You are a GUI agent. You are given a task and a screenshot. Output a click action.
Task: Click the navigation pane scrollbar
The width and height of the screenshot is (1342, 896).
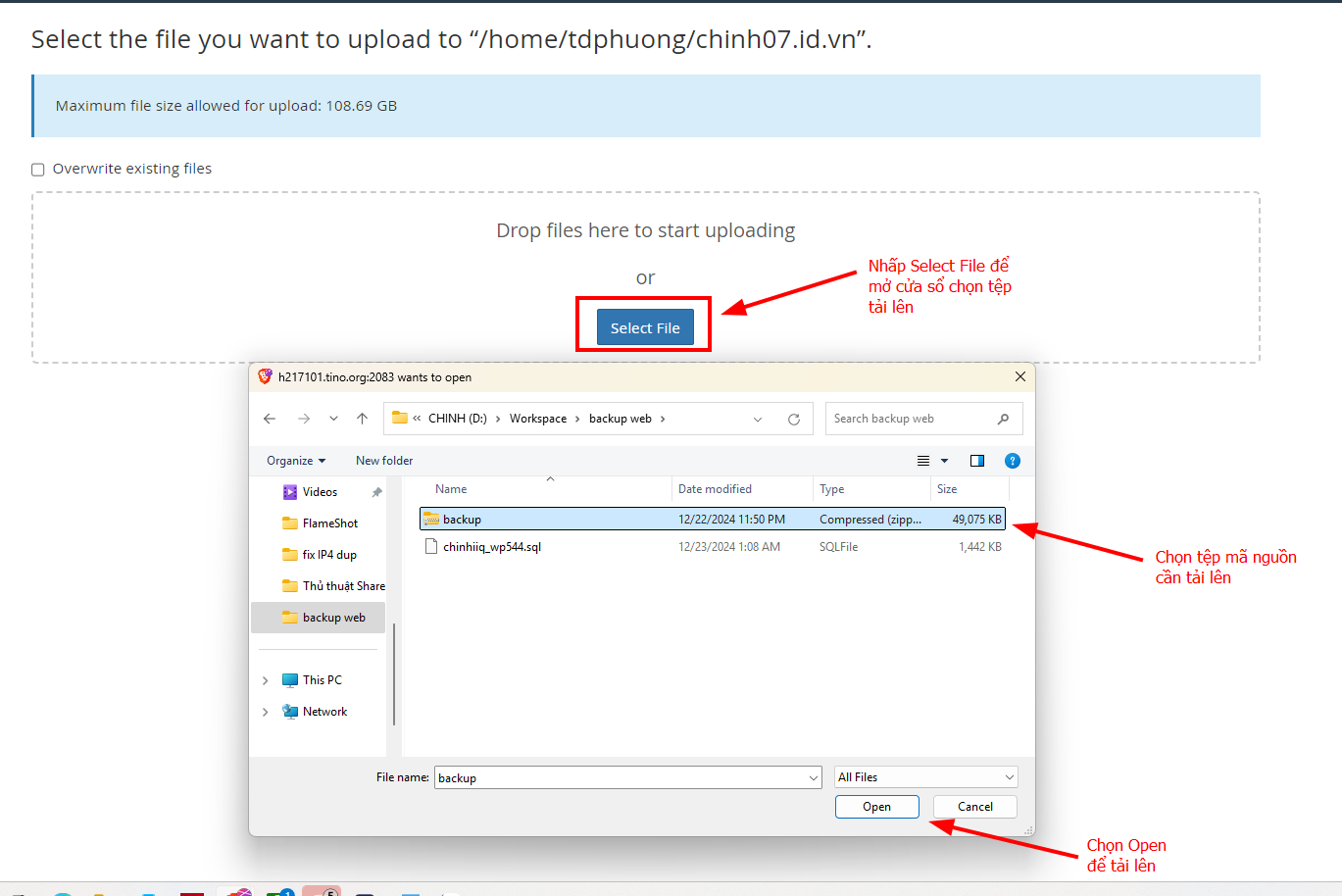(x=394, y=674)
